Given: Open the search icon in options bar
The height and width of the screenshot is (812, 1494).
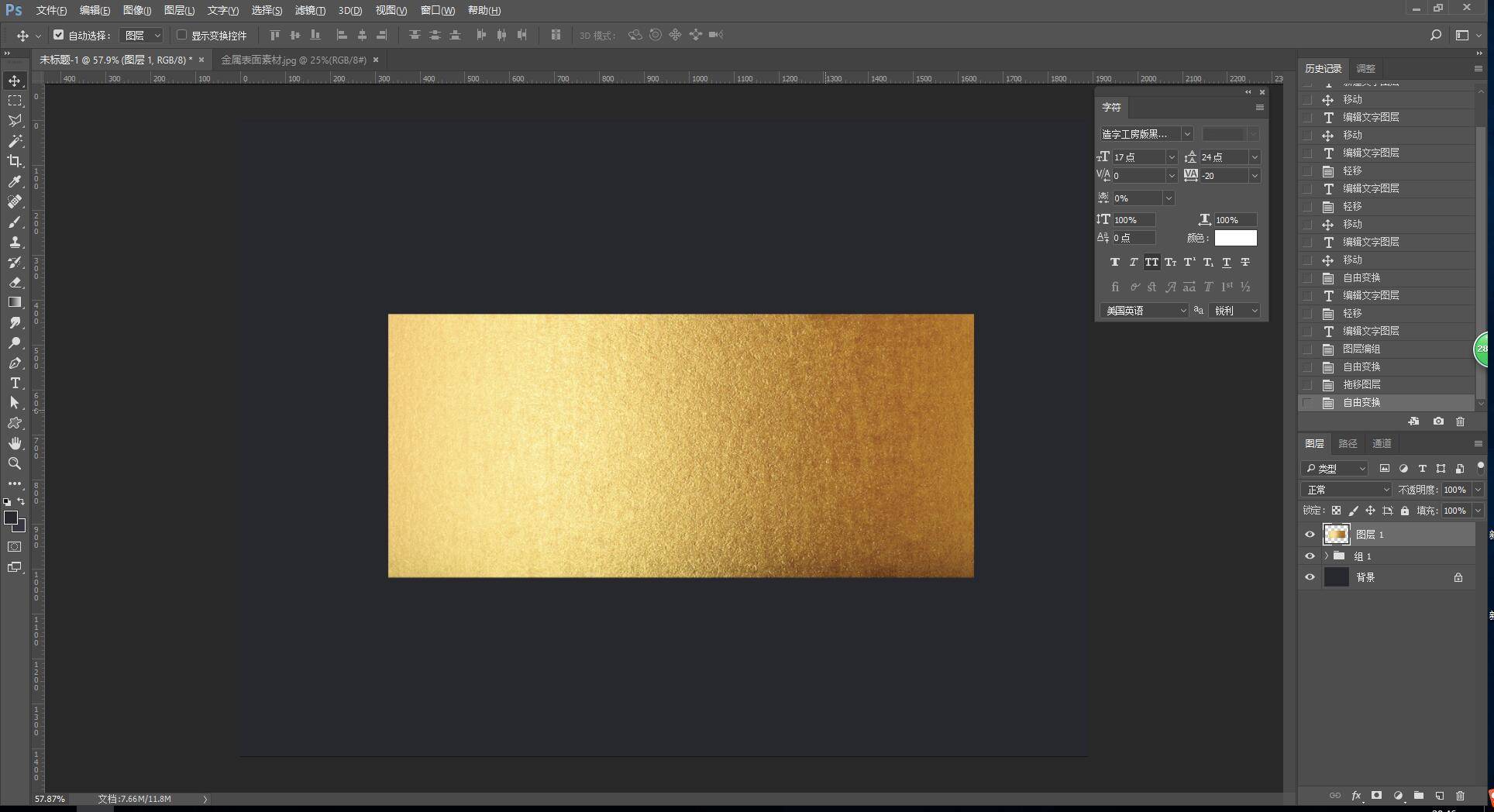Looking at the screenshot, I should (1435, 35).
